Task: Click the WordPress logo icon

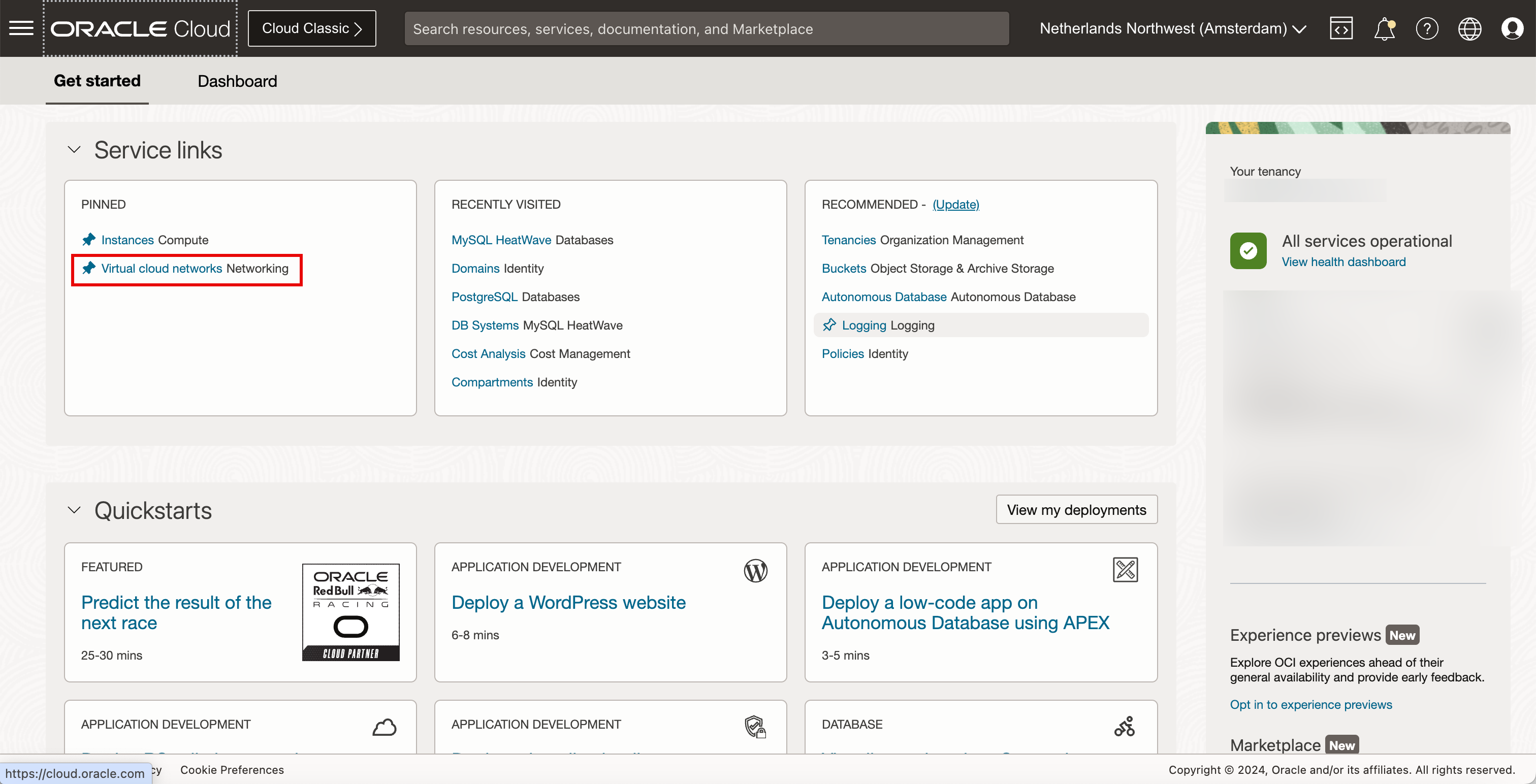Action: pyautogui.click(x=755, y=571)
